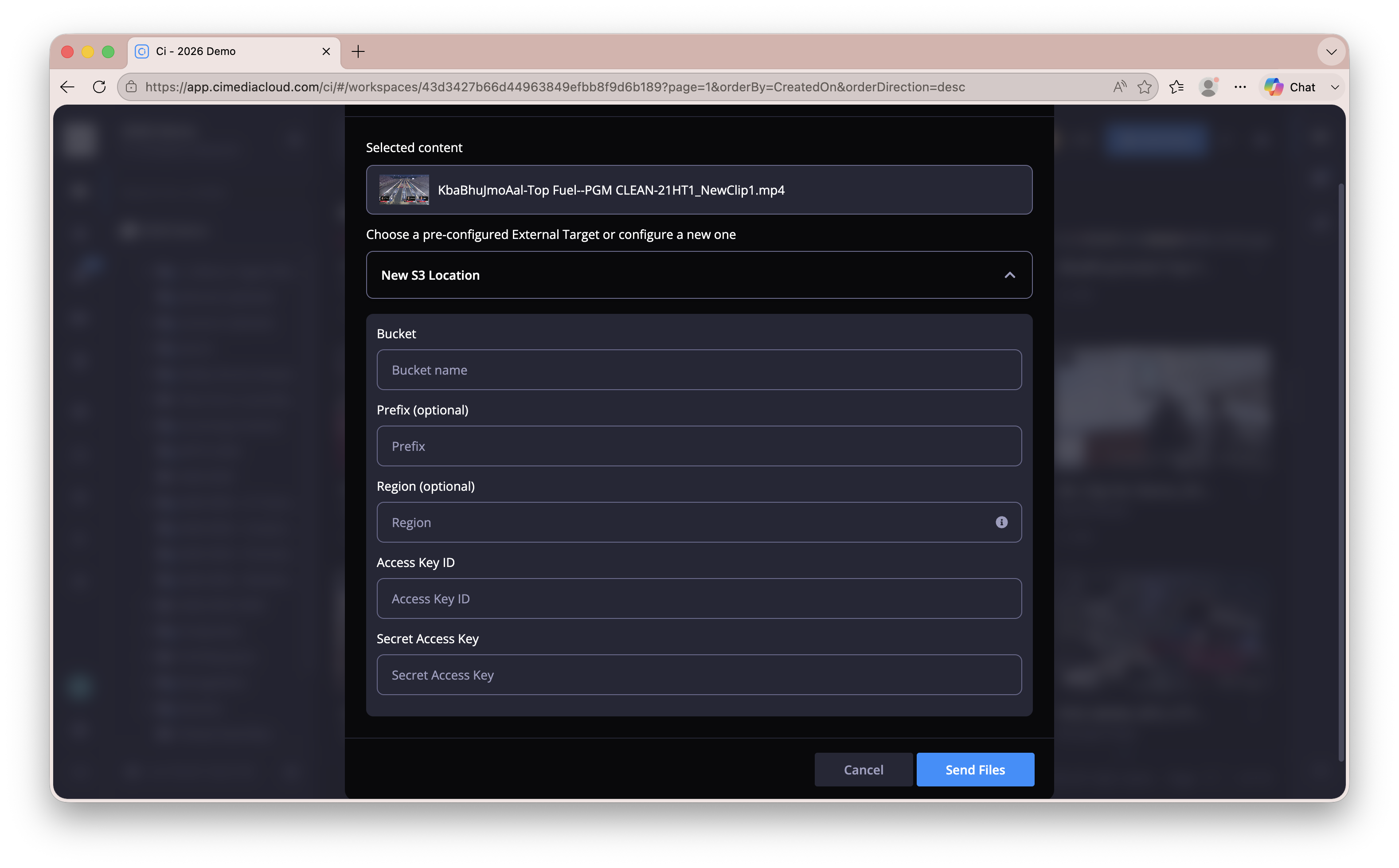1399x868 pixels.
Task: Show Region info tooltip icon
Action: click(1001, 522)
